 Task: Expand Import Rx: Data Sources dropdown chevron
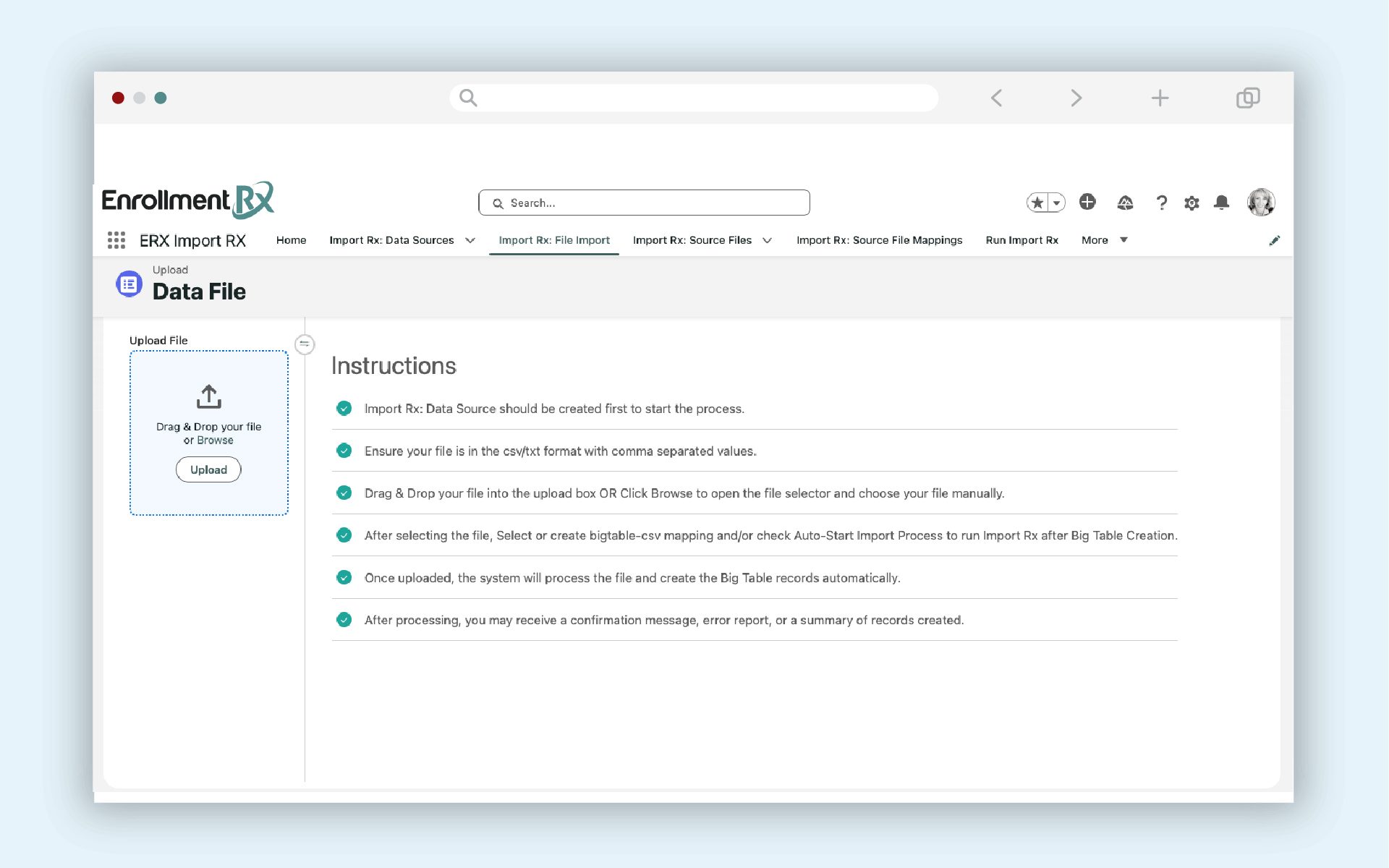(x=470, y=240)
